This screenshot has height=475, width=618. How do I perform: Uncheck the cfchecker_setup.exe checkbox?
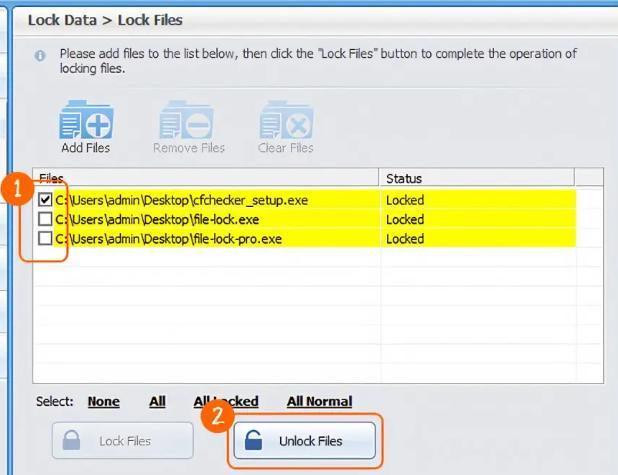pos(46,200)
